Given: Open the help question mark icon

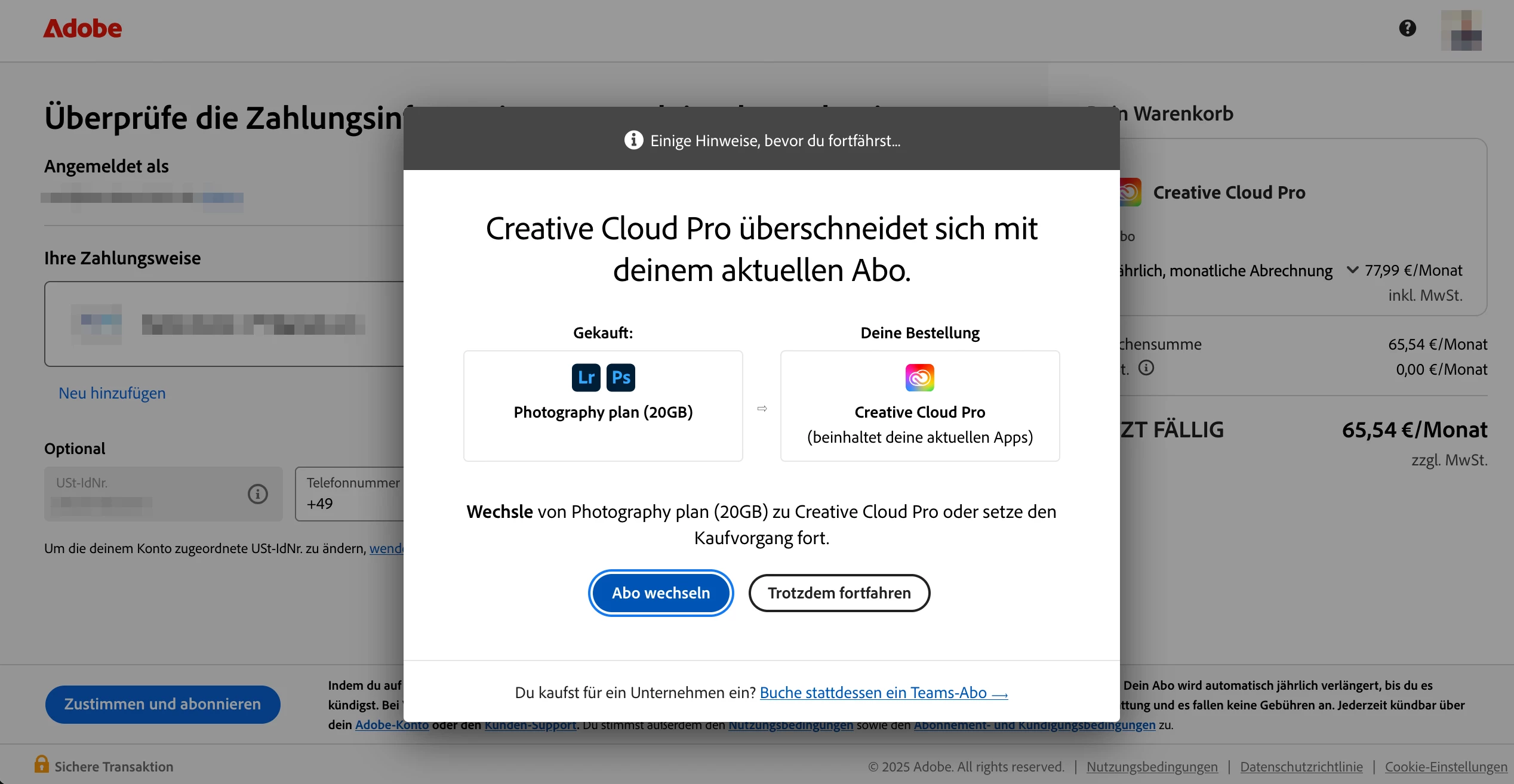Looking at the screenshot, I should [1407, 28].
